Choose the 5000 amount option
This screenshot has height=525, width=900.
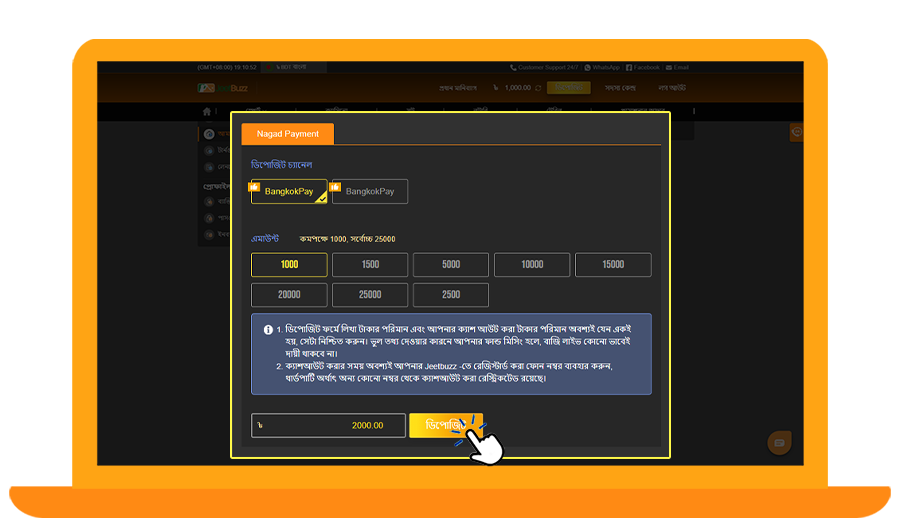point(451,265)
